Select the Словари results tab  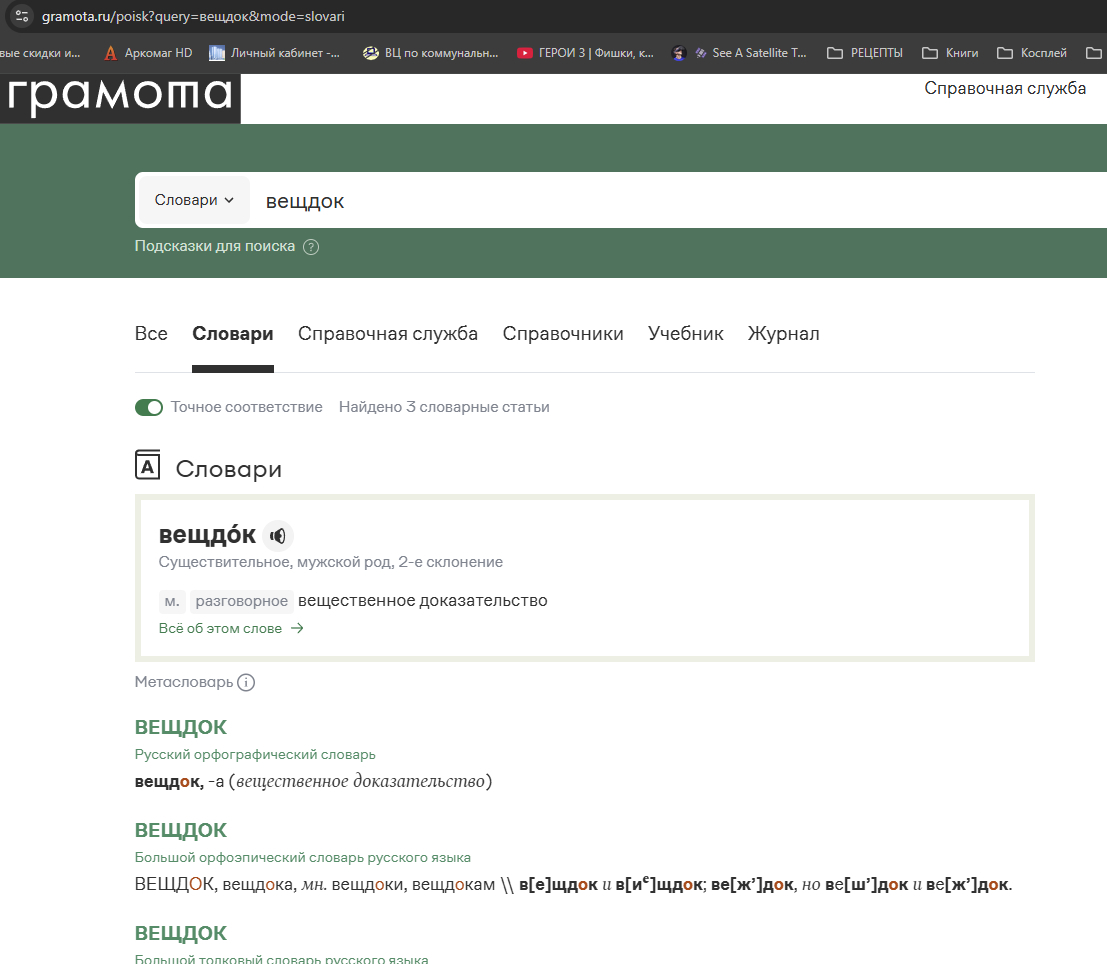233,333
